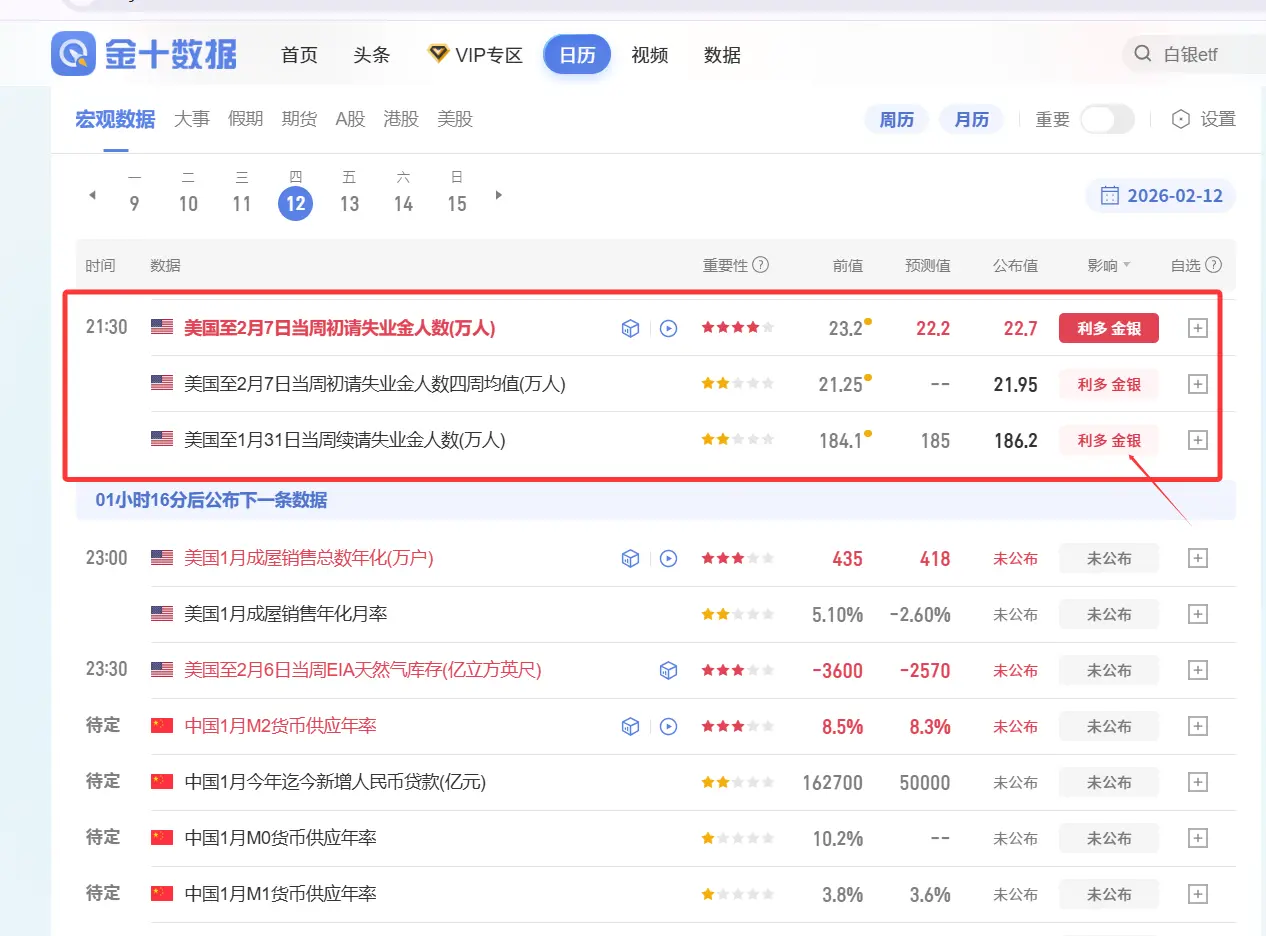
Task: Open 美国1月成屋销售总数年化 data link
Action: point(309,558)
